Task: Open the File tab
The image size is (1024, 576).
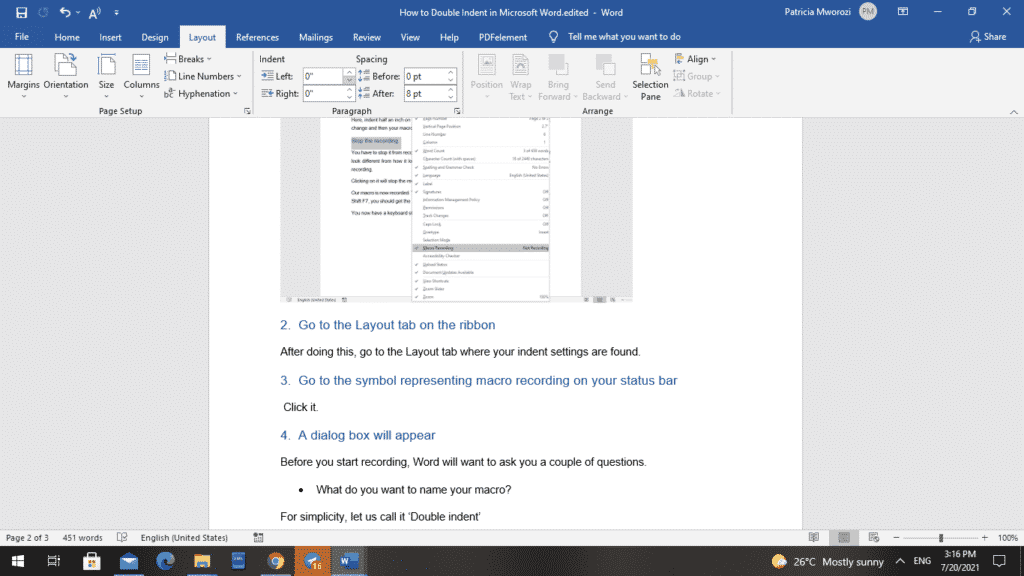Action: pyautogui.click(x=22, y=37)
